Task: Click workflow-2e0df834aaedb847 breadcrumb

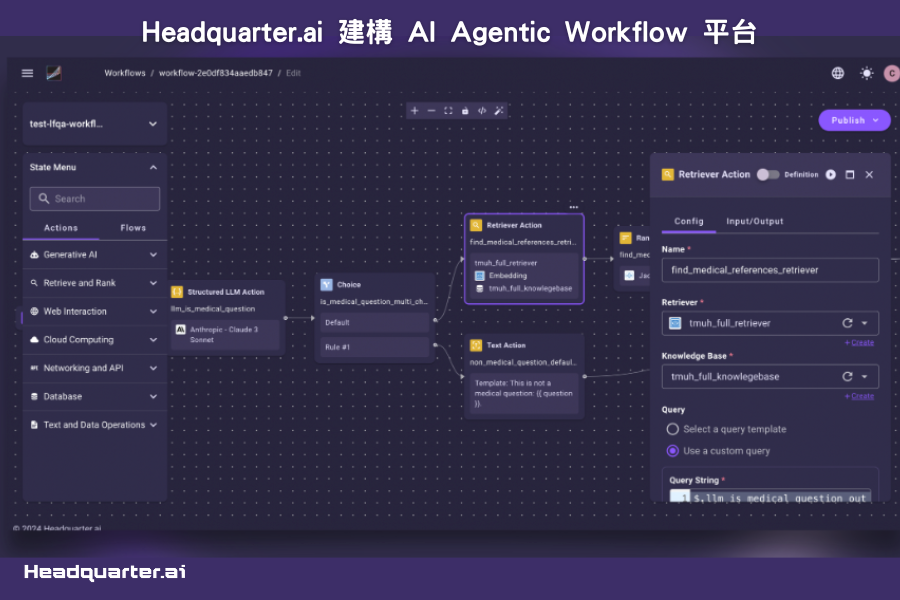Action: [215, 73]
